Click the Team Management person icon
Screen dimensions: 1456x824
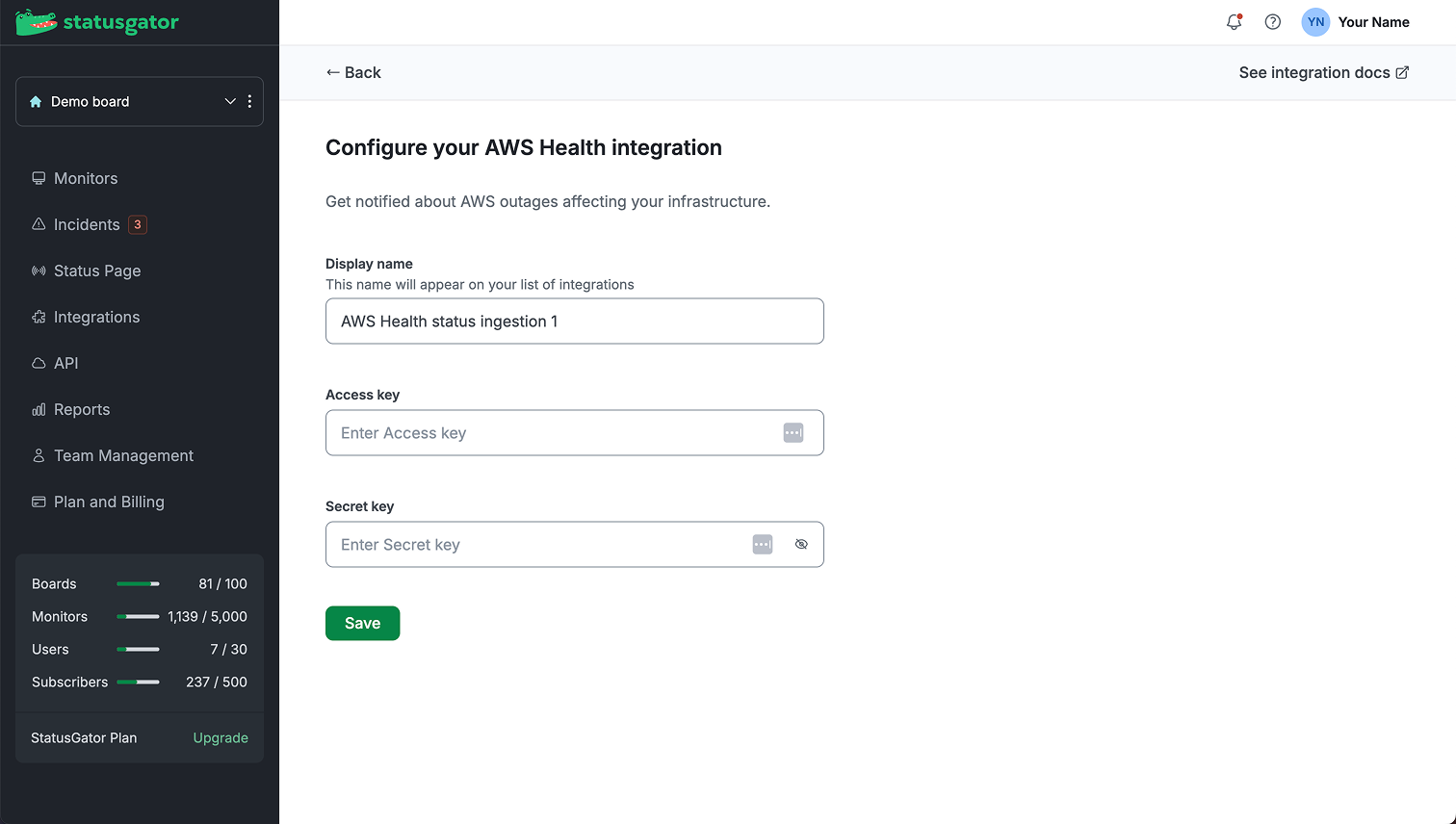coord(39,455)
